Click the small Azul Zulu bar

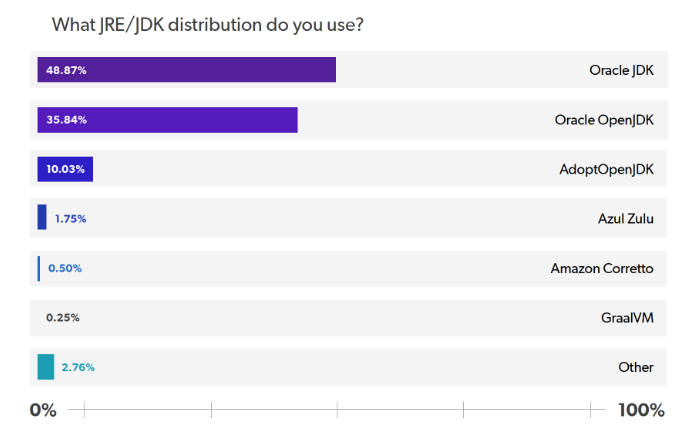[42, 218]
